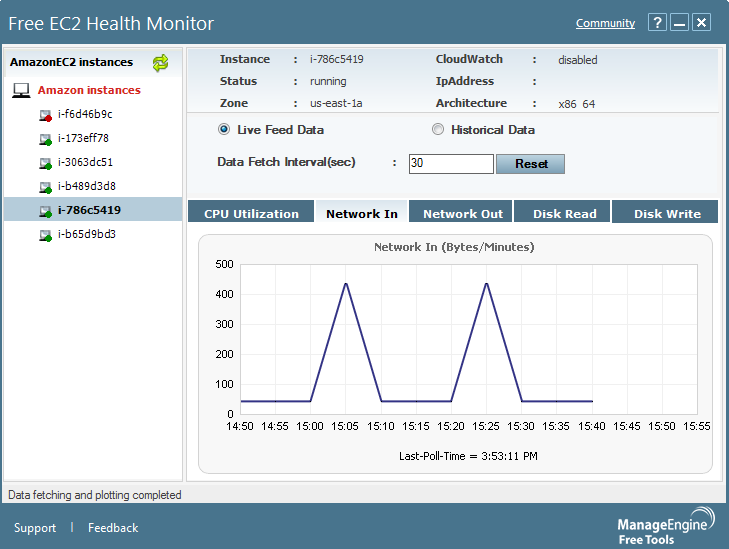This screenshot has height=549, width=729.
Task: Click the status icon of i-b489d3d8
Action: pos(45,187)
